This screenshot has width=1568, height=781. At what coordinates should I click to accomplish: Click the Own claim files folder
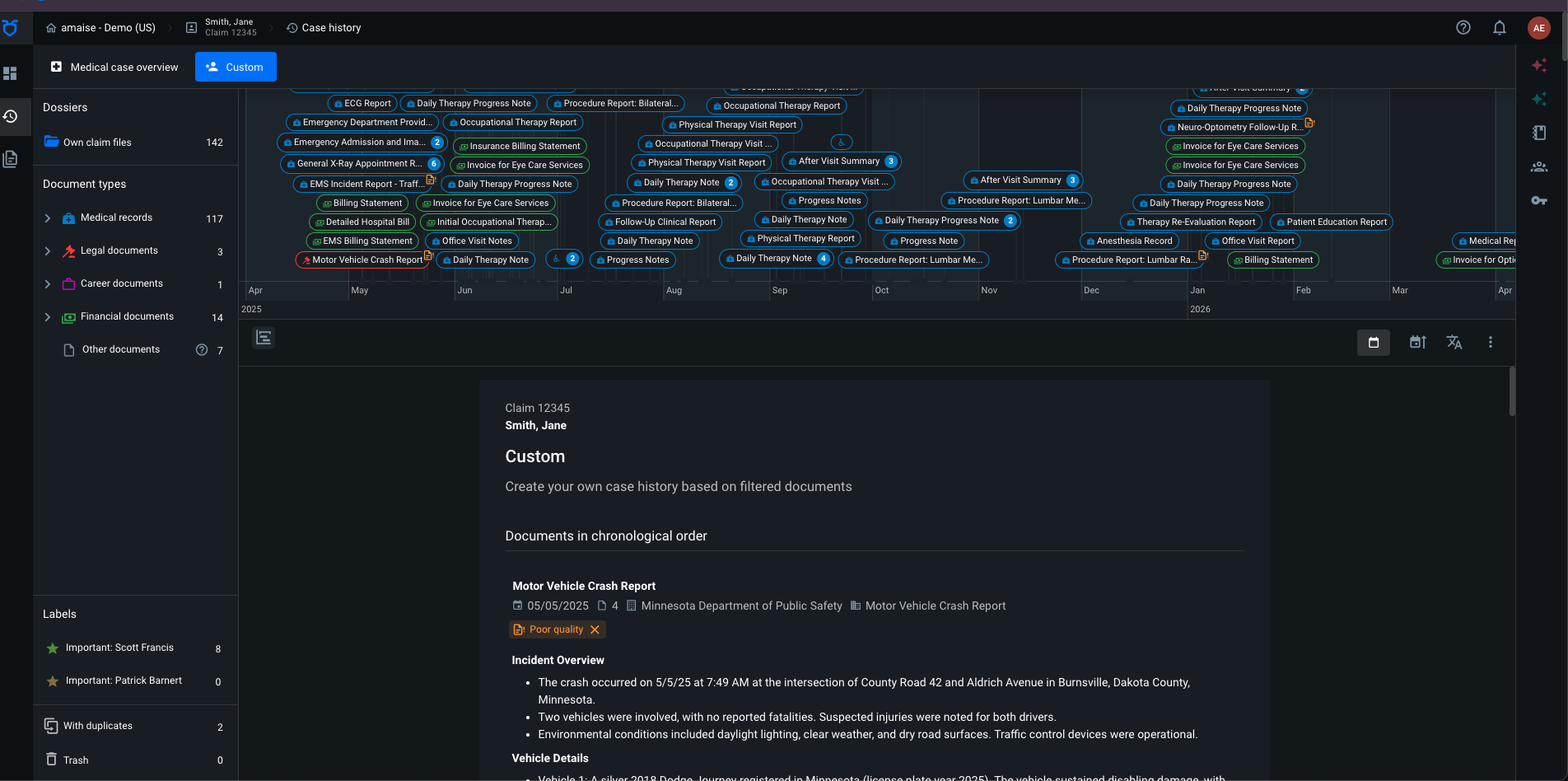point(135,142)
